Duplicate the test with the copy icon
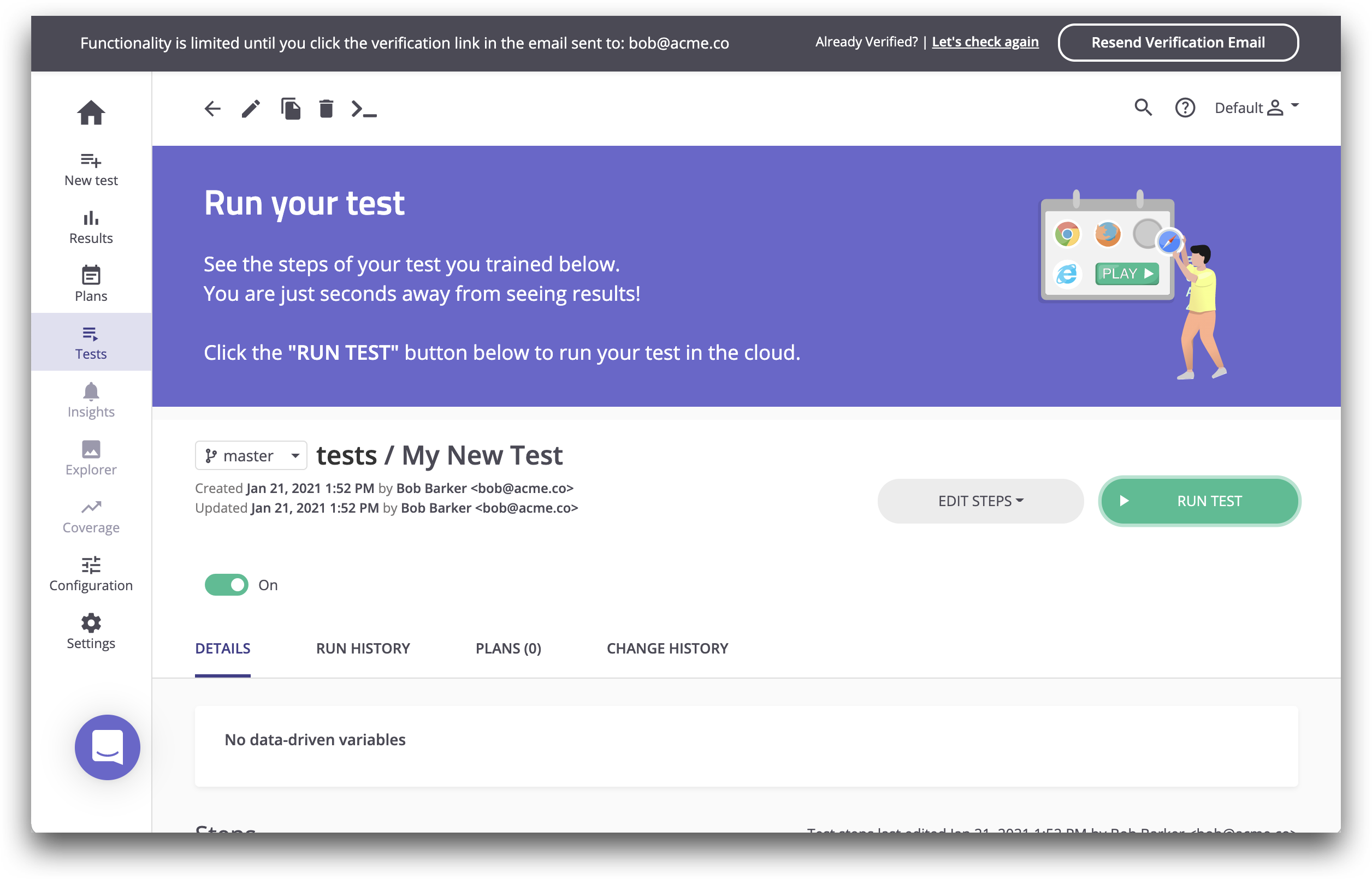This screenshot has height=879, width=1372. point(291,109)
